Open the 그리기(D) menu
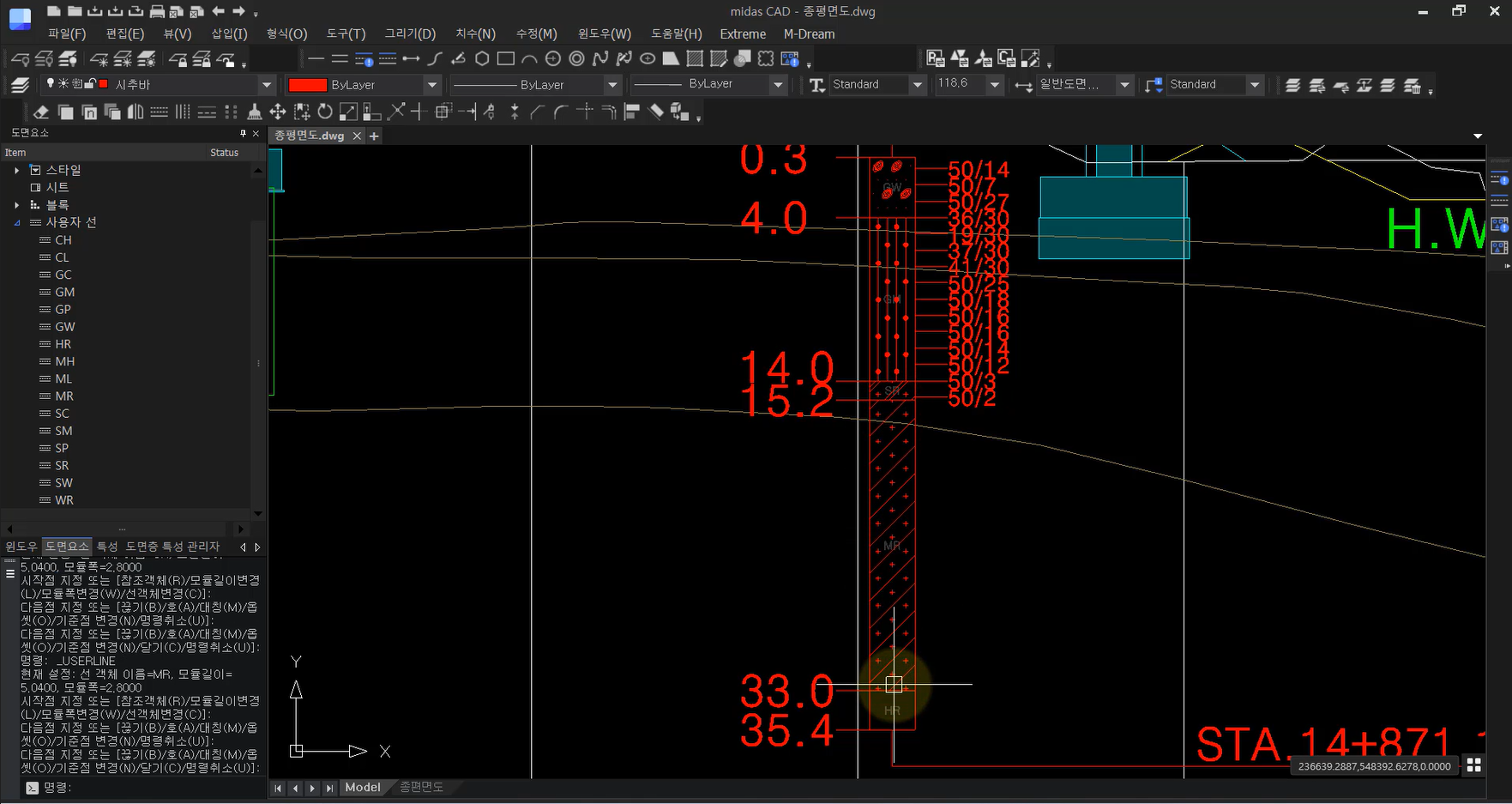The height and width of the screenshot is (804, 1512). click(x=410, y=34)
